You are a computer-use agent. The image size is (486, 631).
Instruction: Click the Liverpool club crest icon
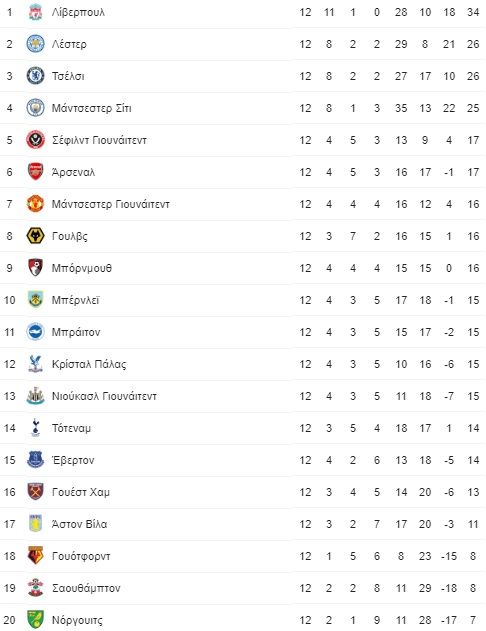(x=35, y=12)
